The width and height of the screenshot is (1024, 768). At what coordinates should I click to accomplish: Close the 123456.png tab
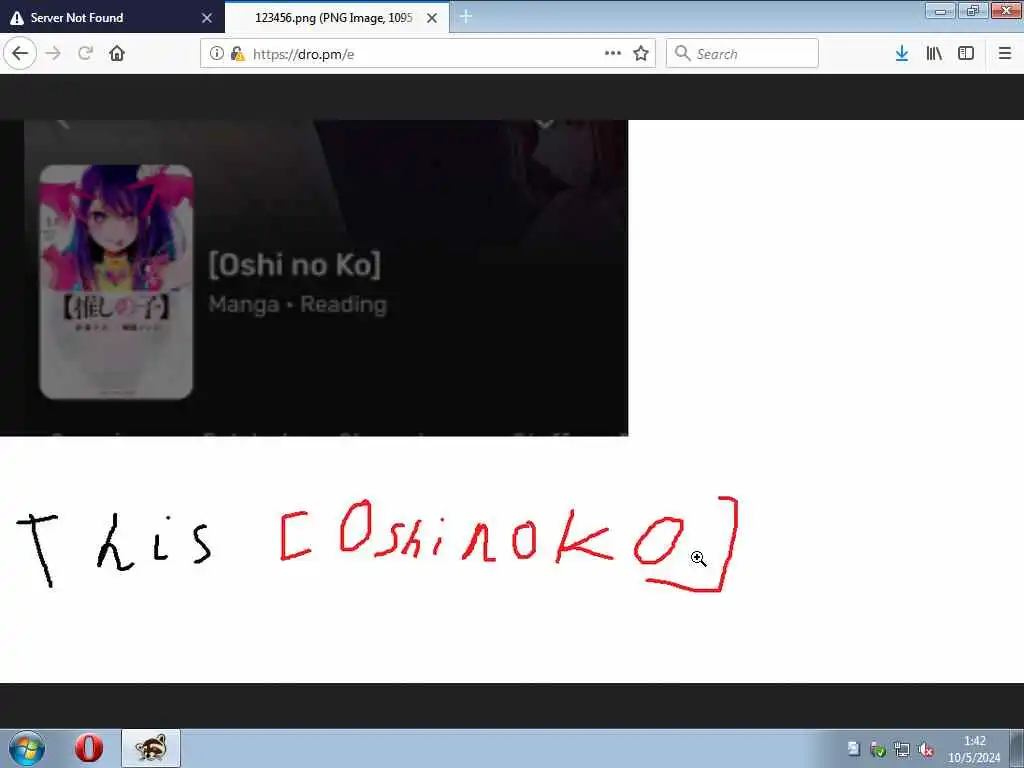[432, 18]
